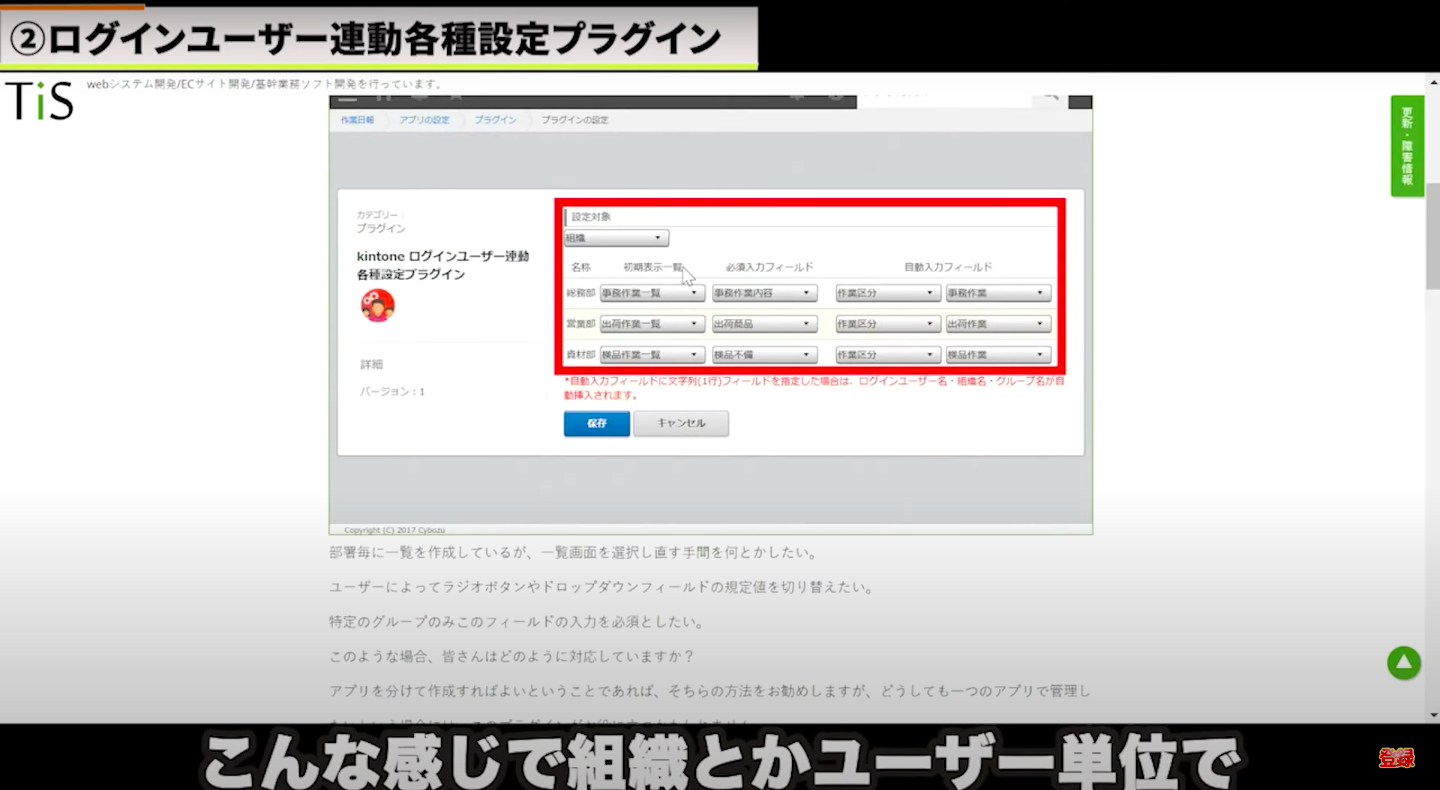
Task: Open アプリの設定 breadcrumb link
Action: [424, 120]
